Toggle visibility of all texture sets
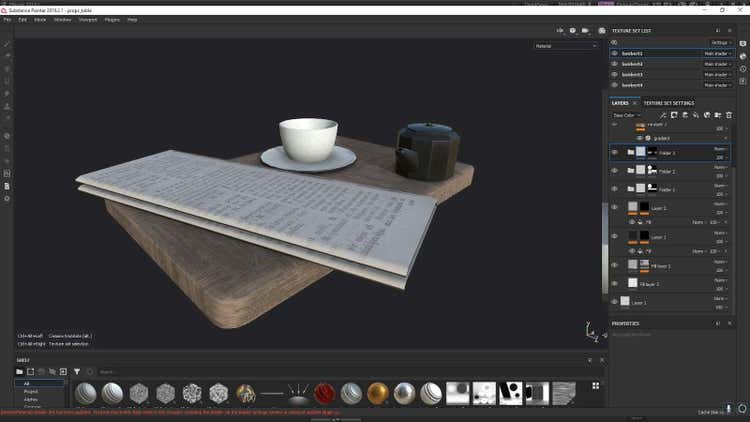The width and height of the screenshot is (750, 422). click(614, 43)
